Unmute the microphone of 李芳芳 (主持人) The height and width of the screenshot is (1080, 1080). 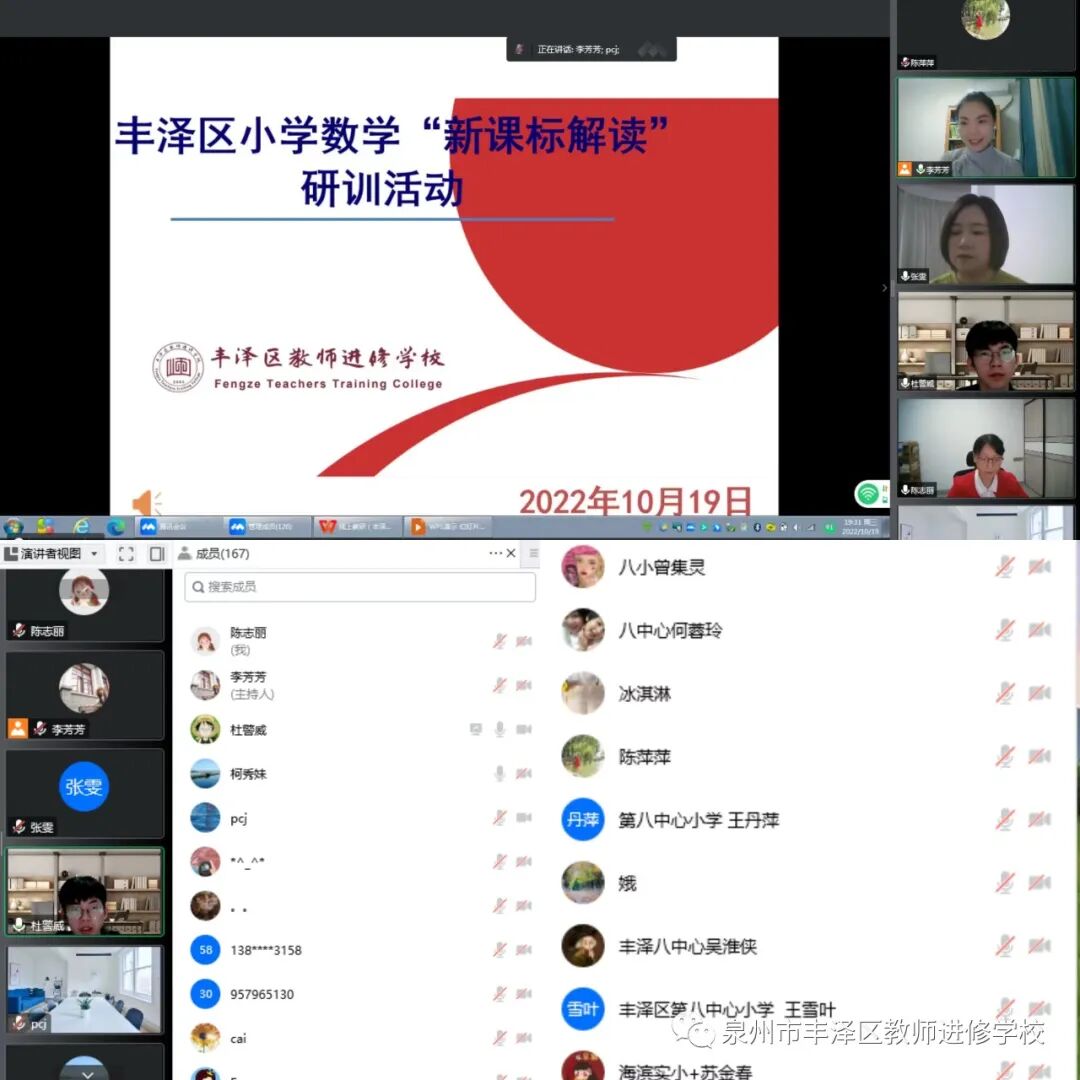(498, 684)
